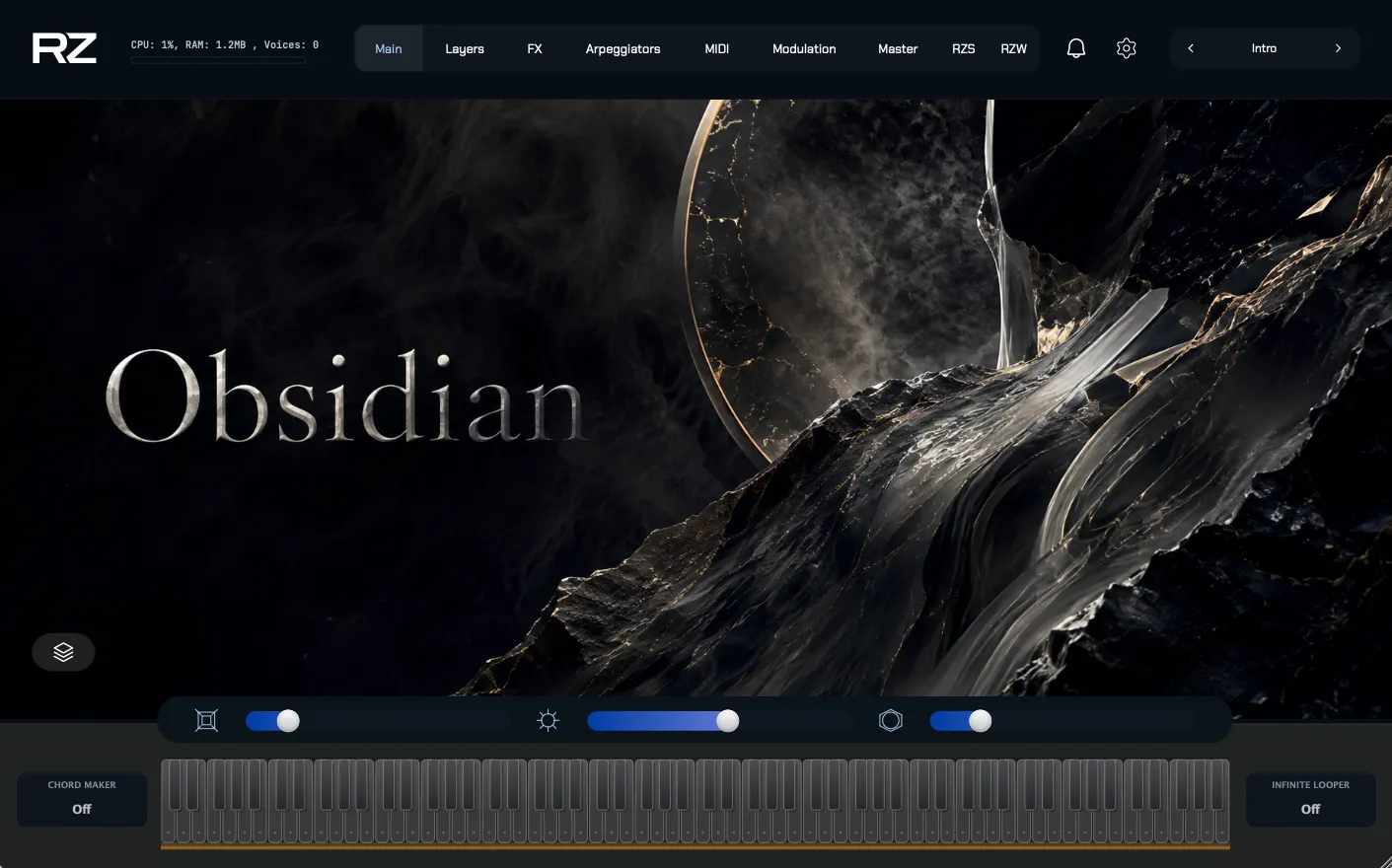1392x868 pixels.
Task: Select the Master tab
Action: point(898,48)
